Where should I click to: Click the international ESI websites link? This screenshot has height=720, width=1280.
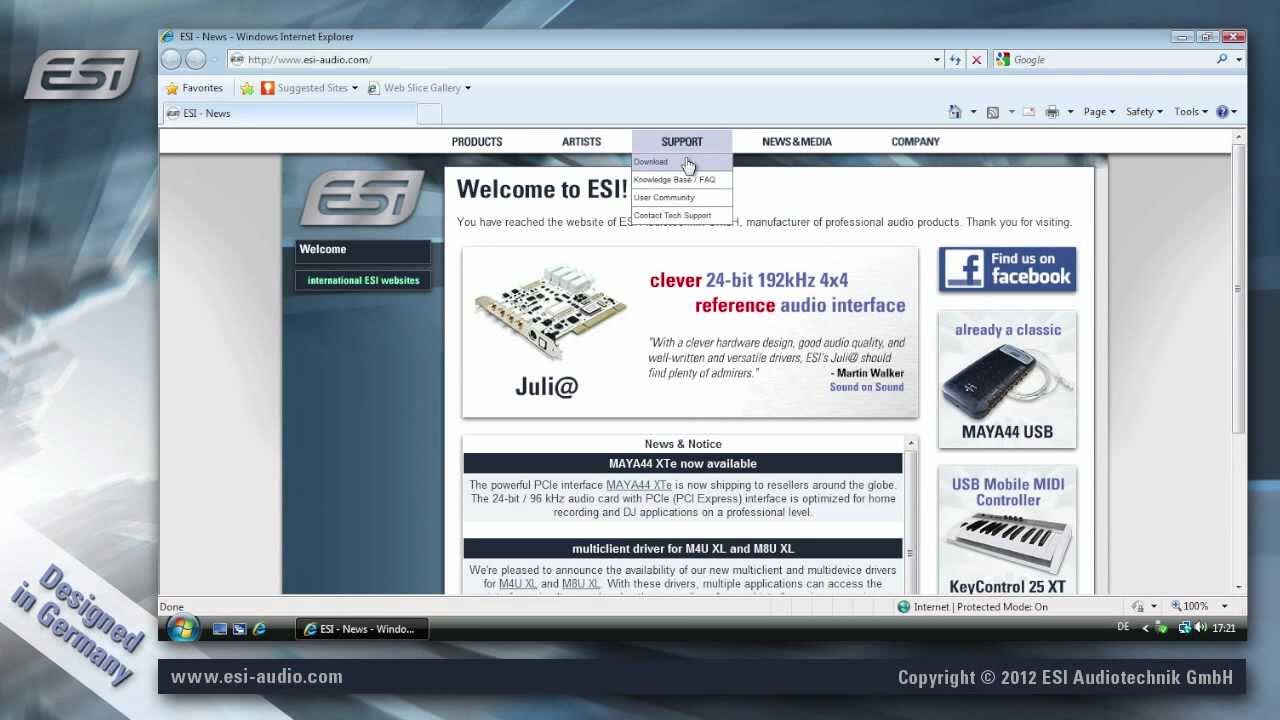[364, 281]
